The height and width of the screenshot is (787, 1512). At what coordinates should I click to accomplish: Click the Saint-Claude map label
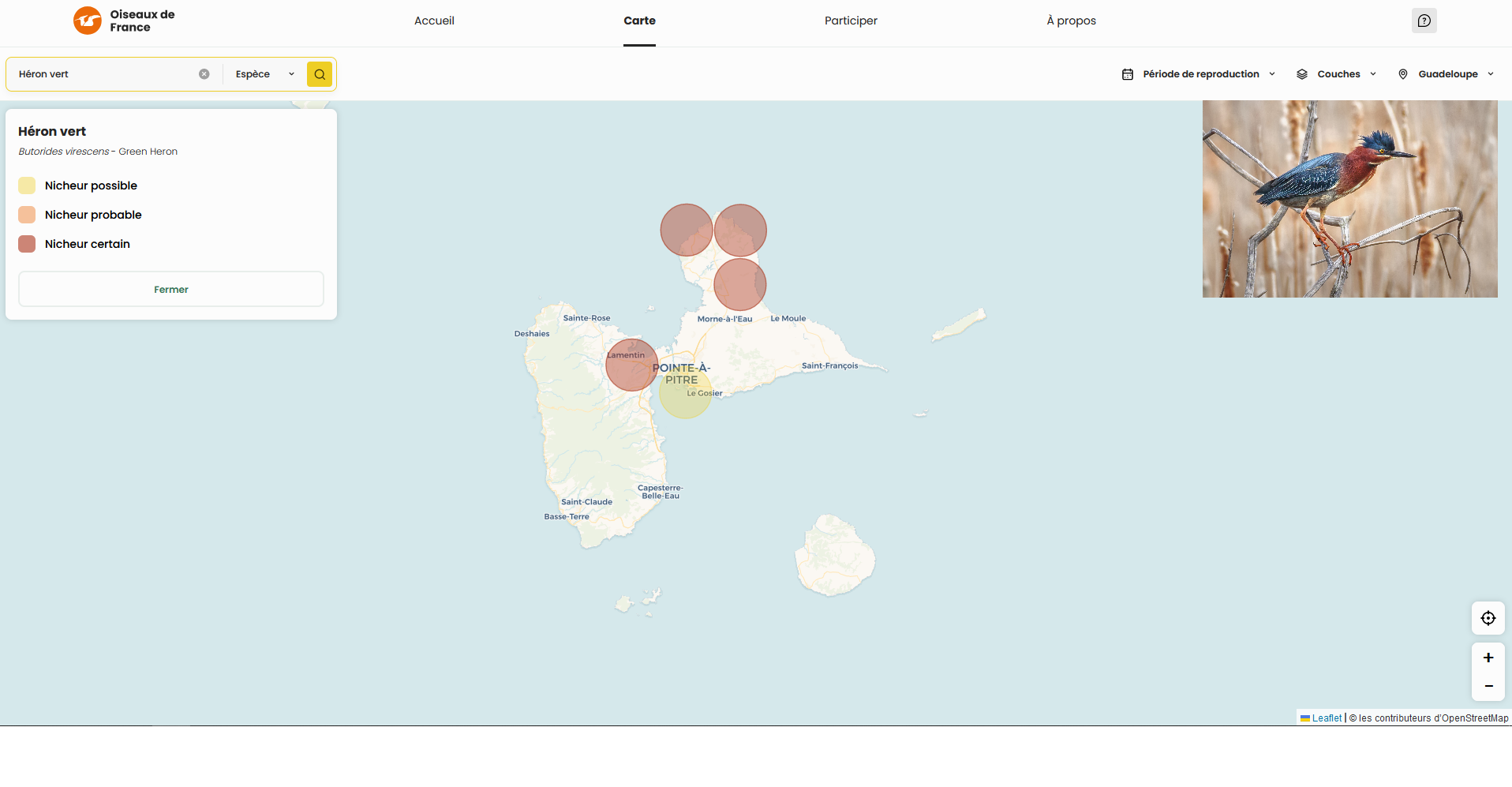pos(586,502)
